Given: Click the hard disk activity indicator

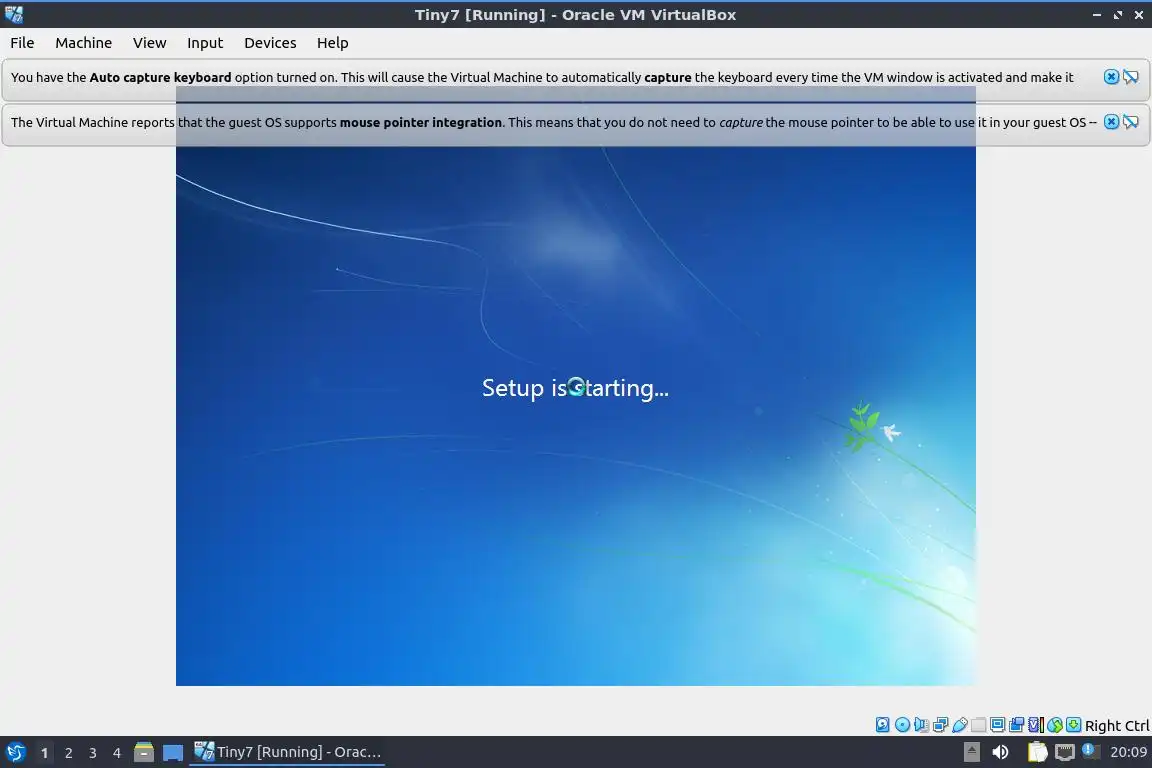Looking at the screenshot, I should tap(883, 725).
